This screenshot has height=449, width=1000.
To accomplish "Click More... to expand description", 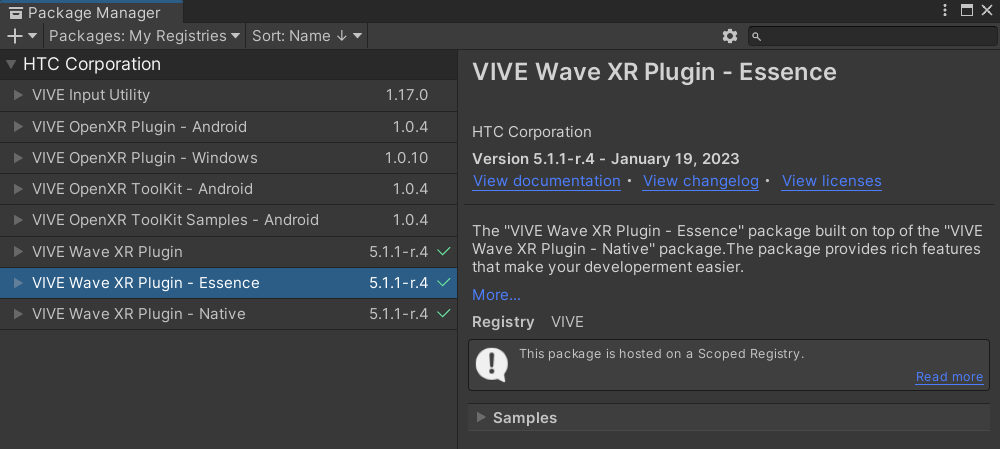I will pos(496,295).
